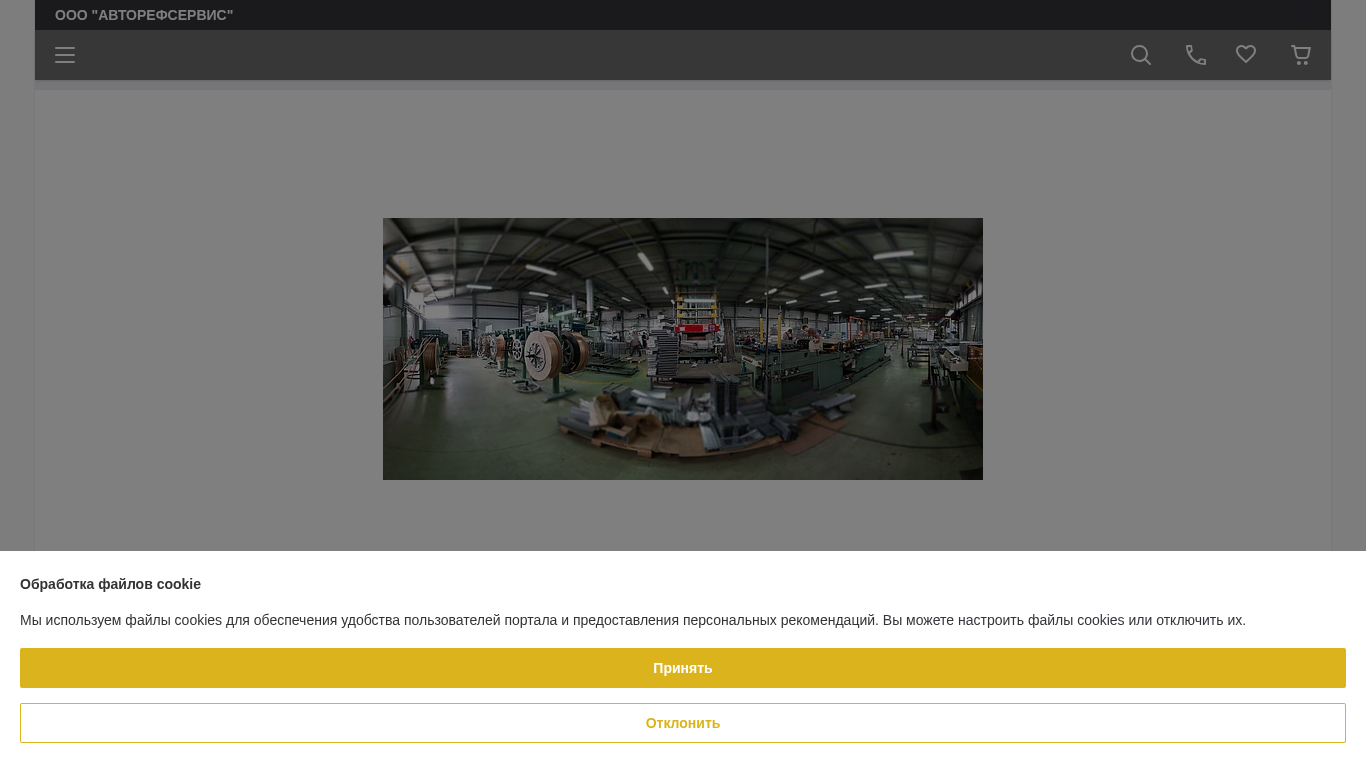Screen dimensions: 1366x768
Task: Go to homepage via company name
Action: coord(144,15)
